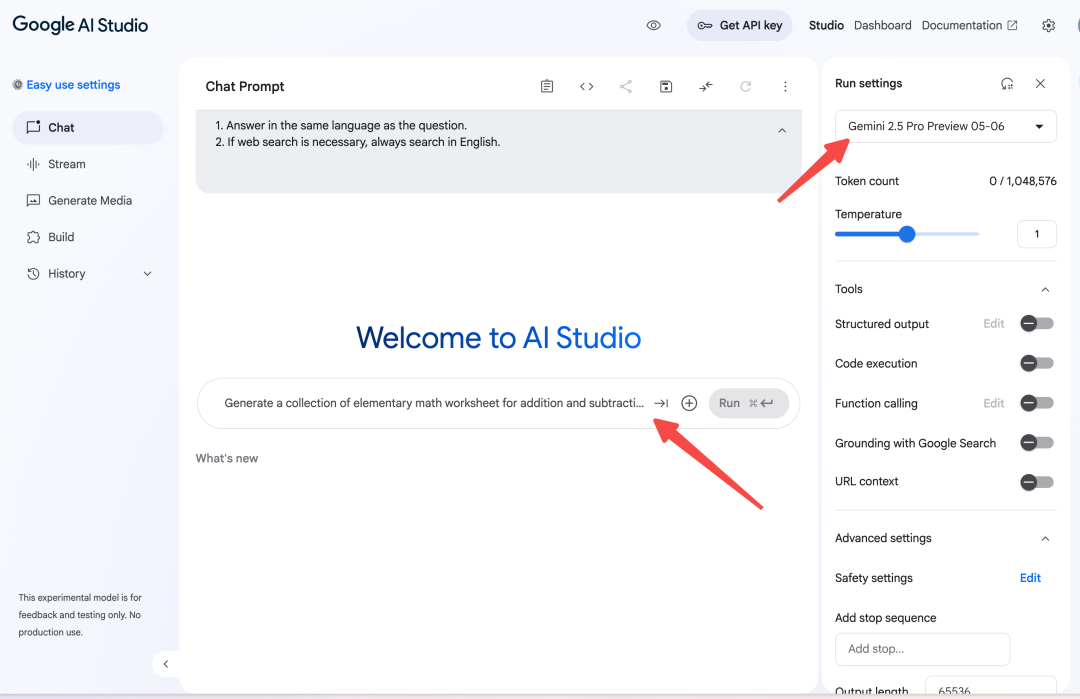Toggle Function calling switch
The height and width of the screenshot is (699, 1080).
[1037, 403]
